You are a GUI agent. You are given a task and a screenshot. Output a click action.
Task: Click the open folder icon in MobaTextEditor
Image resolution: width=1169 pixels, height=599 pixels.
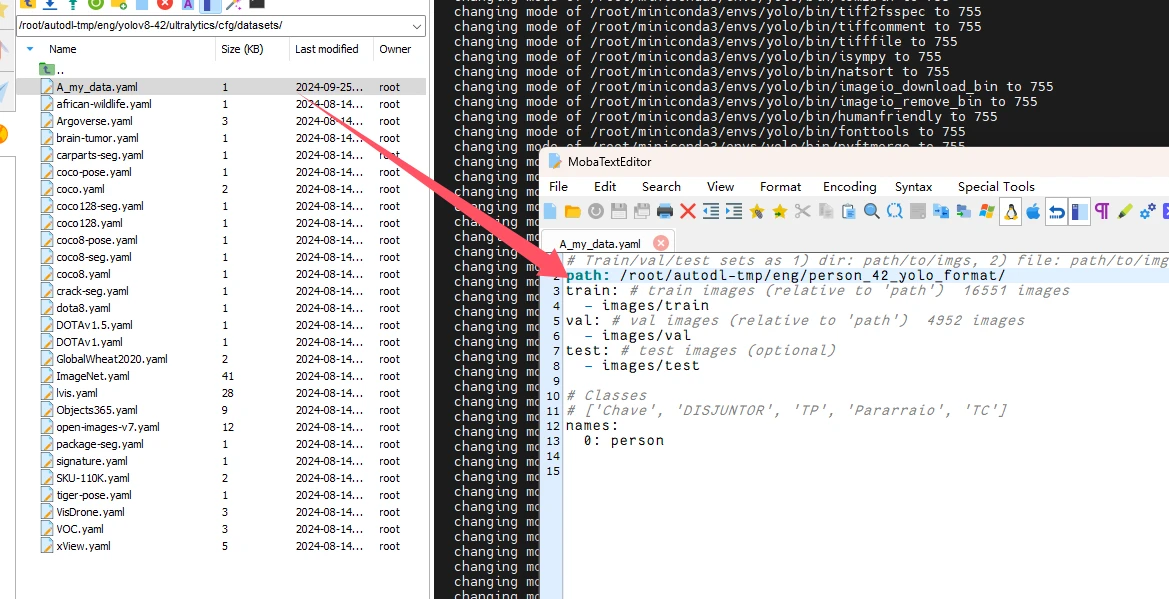pyautogui.click(x=573, y=212)
